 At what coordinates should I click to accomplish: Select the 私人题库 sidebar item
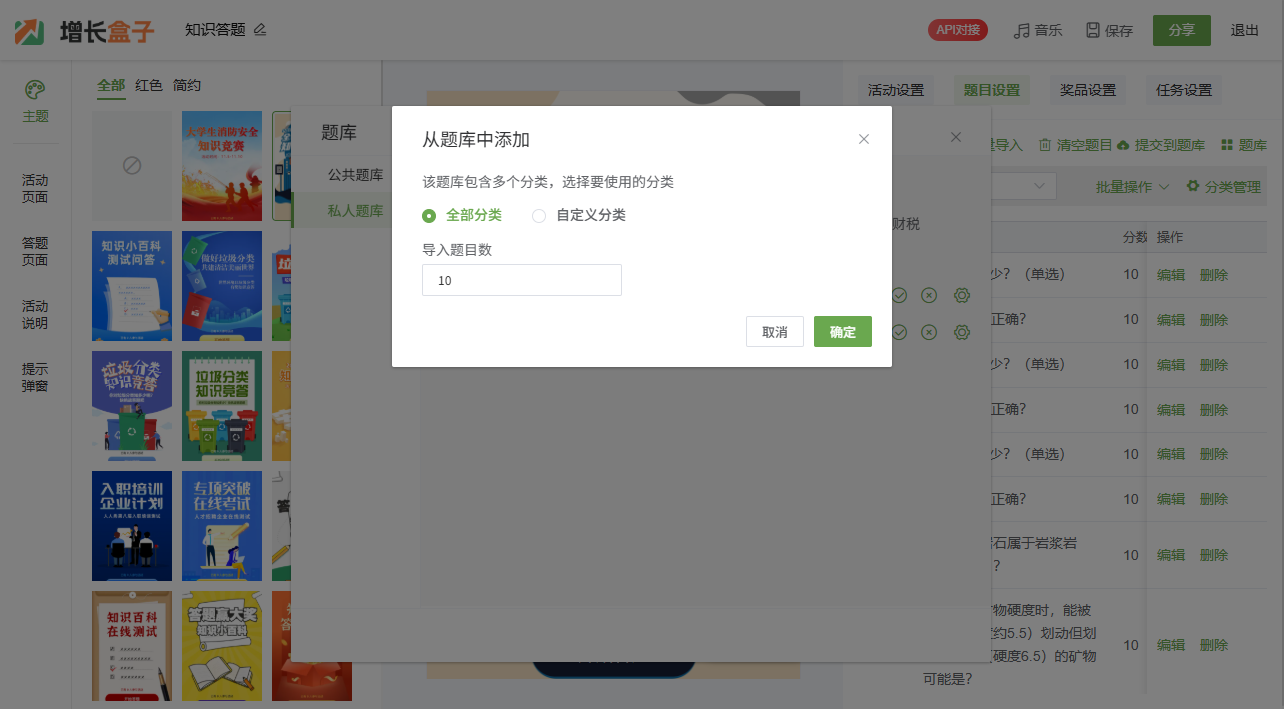(355, 210)
